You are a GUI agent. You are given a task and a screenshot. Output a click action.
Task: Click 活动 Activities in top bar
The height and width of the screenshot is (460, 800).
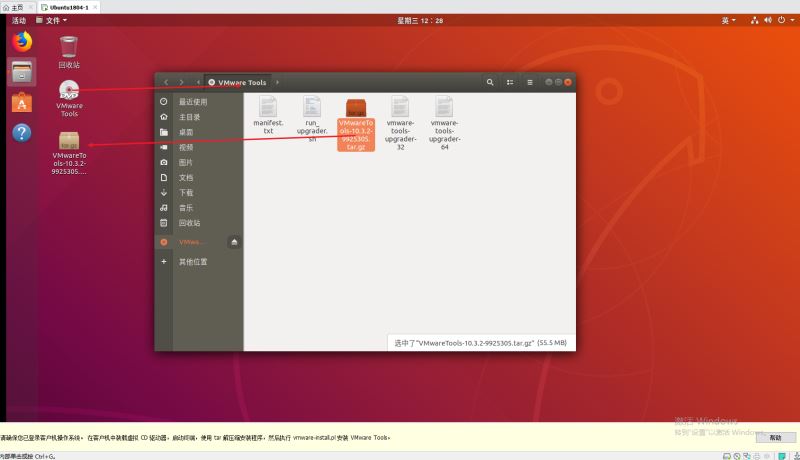(19, 20)
